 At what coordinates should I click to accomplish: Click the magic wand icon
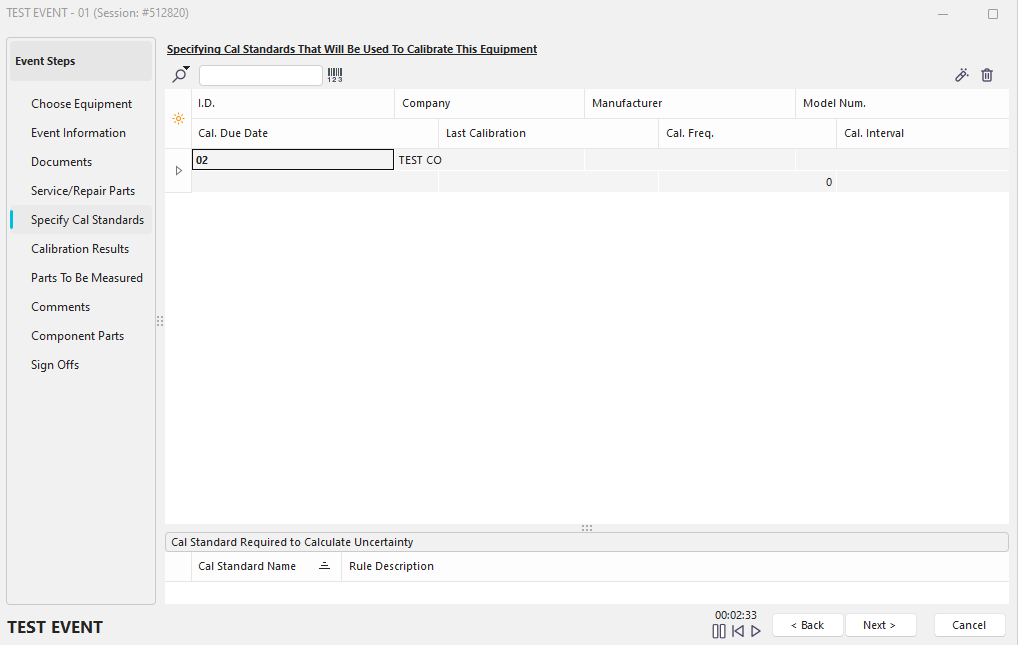[x=962, y=75]
